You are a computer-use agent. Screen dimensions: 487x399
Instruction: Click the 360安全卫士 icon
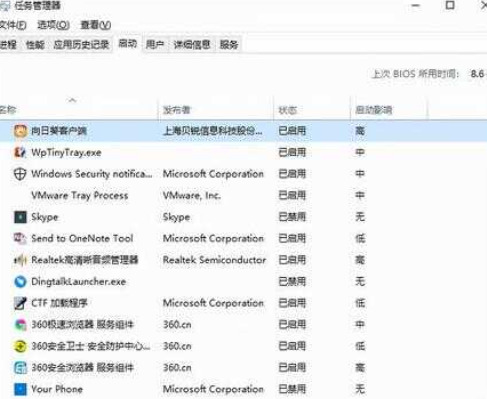[20, 346]
